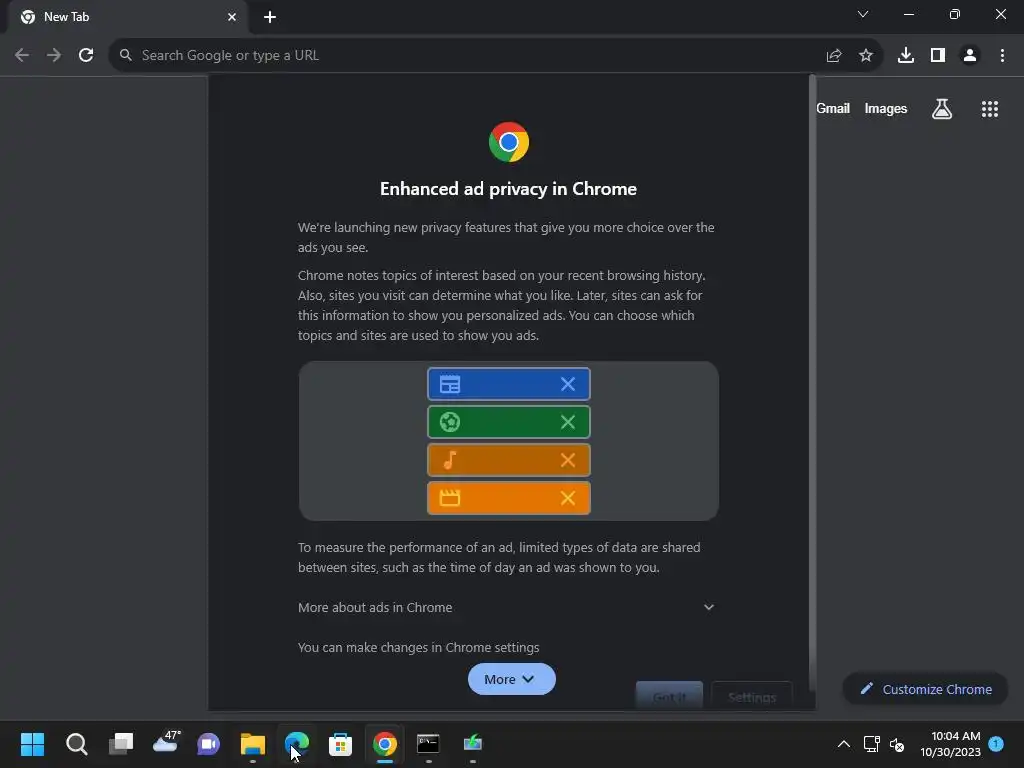The image size is (1024, 768).
Task: Open Chrome's three-dot menu
Action: (x=1002, y=56)
